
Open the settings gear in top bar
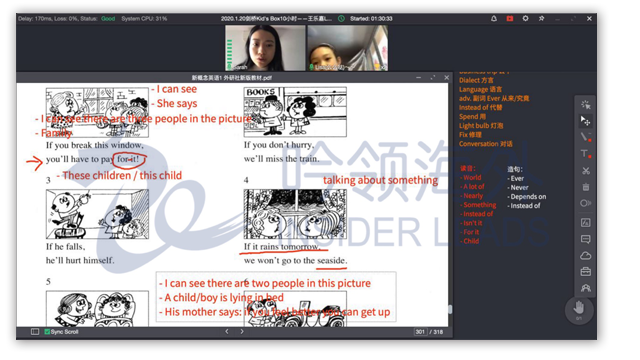tap(525, 19)
